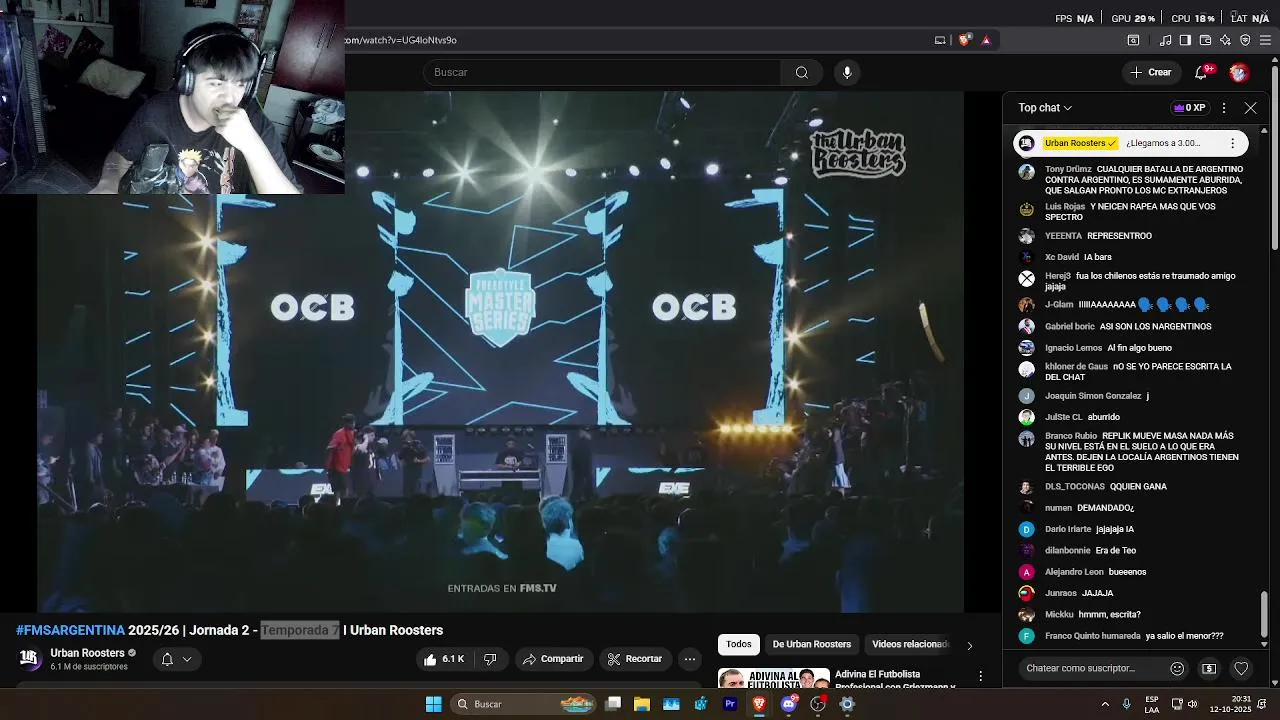Click the YouTube Buscar search field
The height and width of the screenshot is (720, 1280).
click(601, 72)
